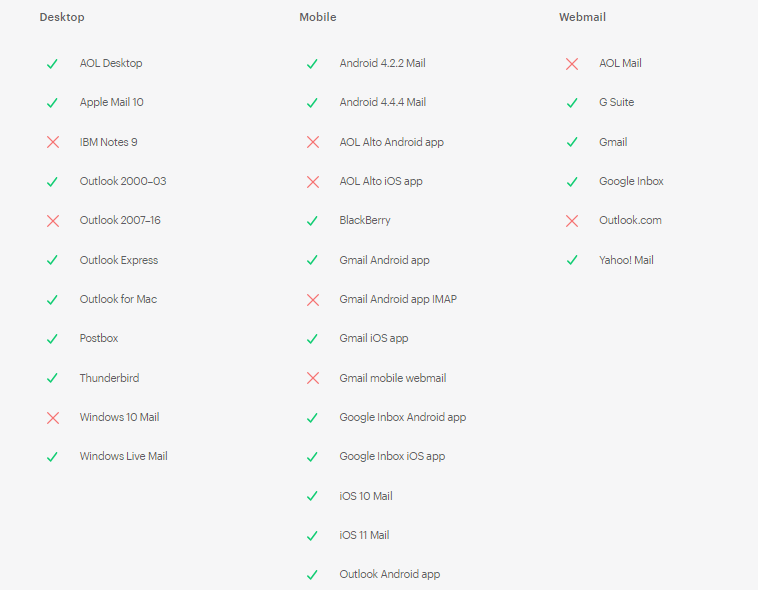Click the Gmail Android app IMAP text
The image size is (758, 590).
click(x=398, y=299)
